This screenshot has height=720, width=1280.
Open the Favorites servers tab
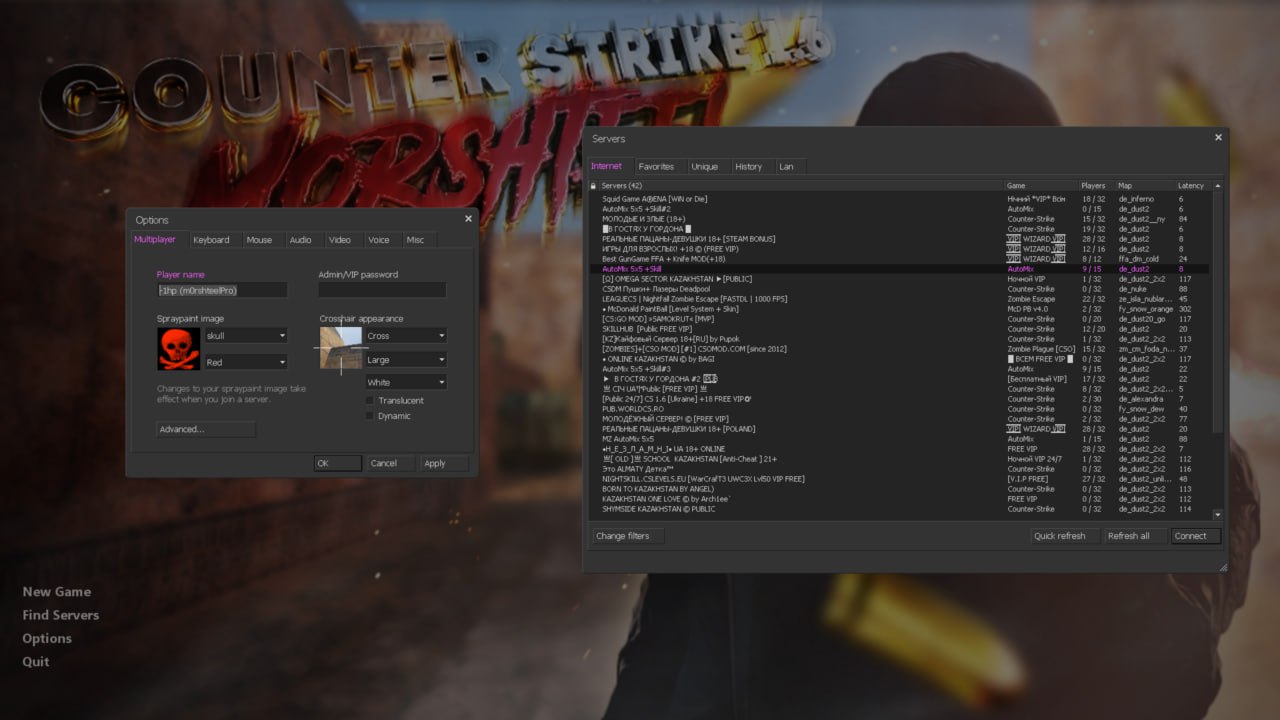coord(656,166)
